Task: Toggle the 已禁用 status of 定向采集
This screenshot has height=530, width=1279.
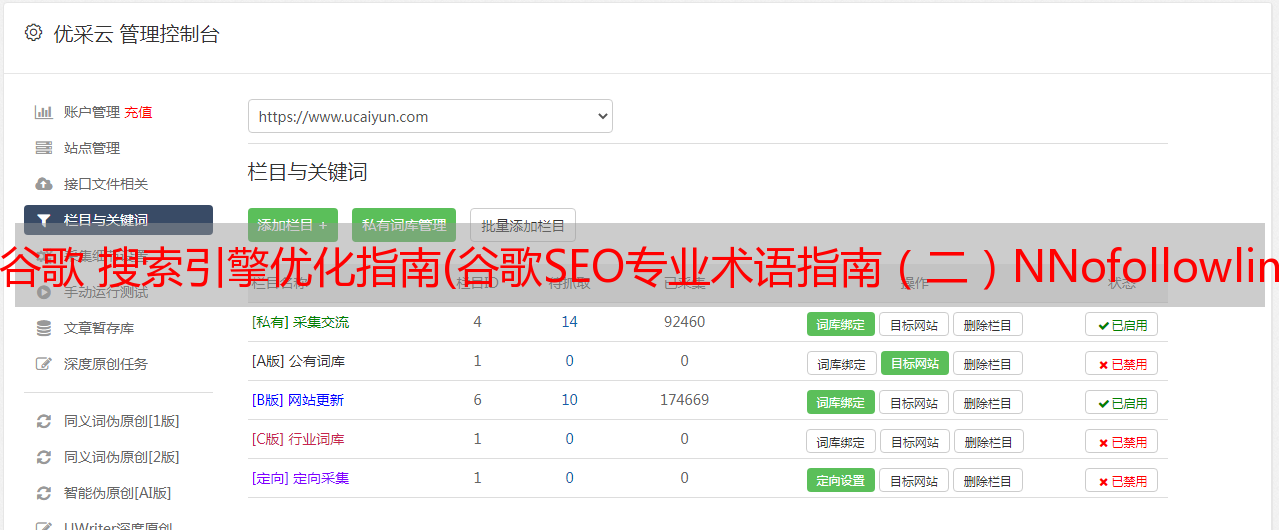Action: click(x=1122, y=480)
